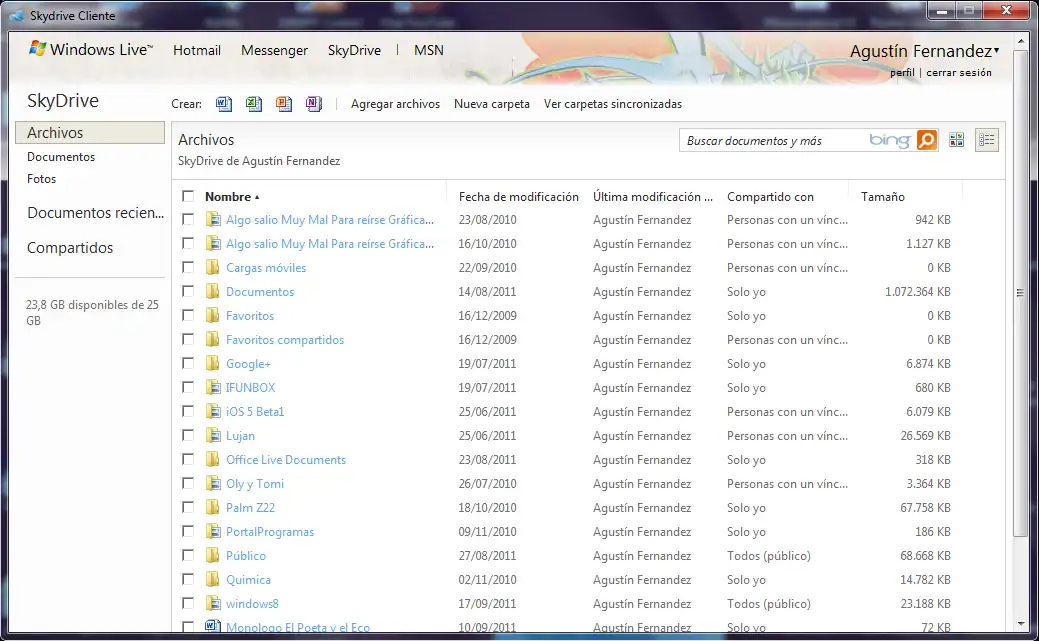This screenshot has width=1039, height=641.
Task: Click the PortalProgramas folder icon
Action: (213, 531)
